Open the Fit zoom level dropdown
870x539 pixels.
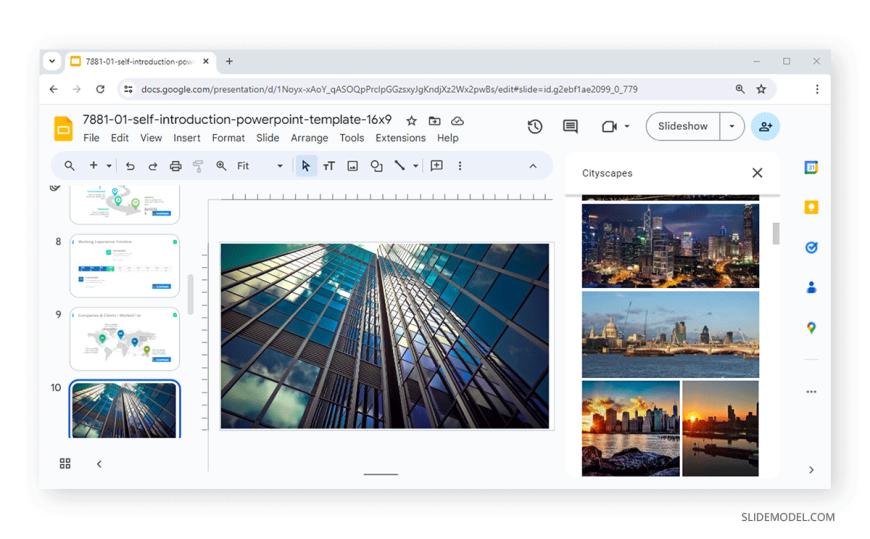[260, 166]
